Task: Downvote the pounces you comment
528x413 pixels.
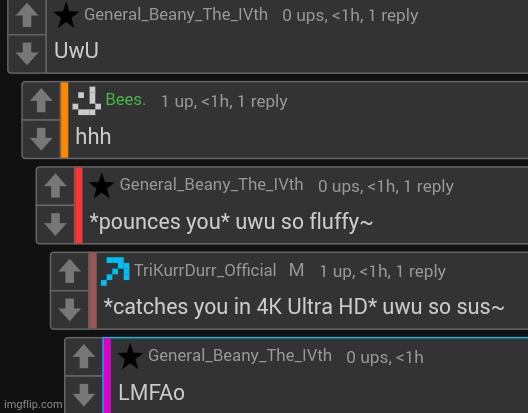Action: (56, 224)
